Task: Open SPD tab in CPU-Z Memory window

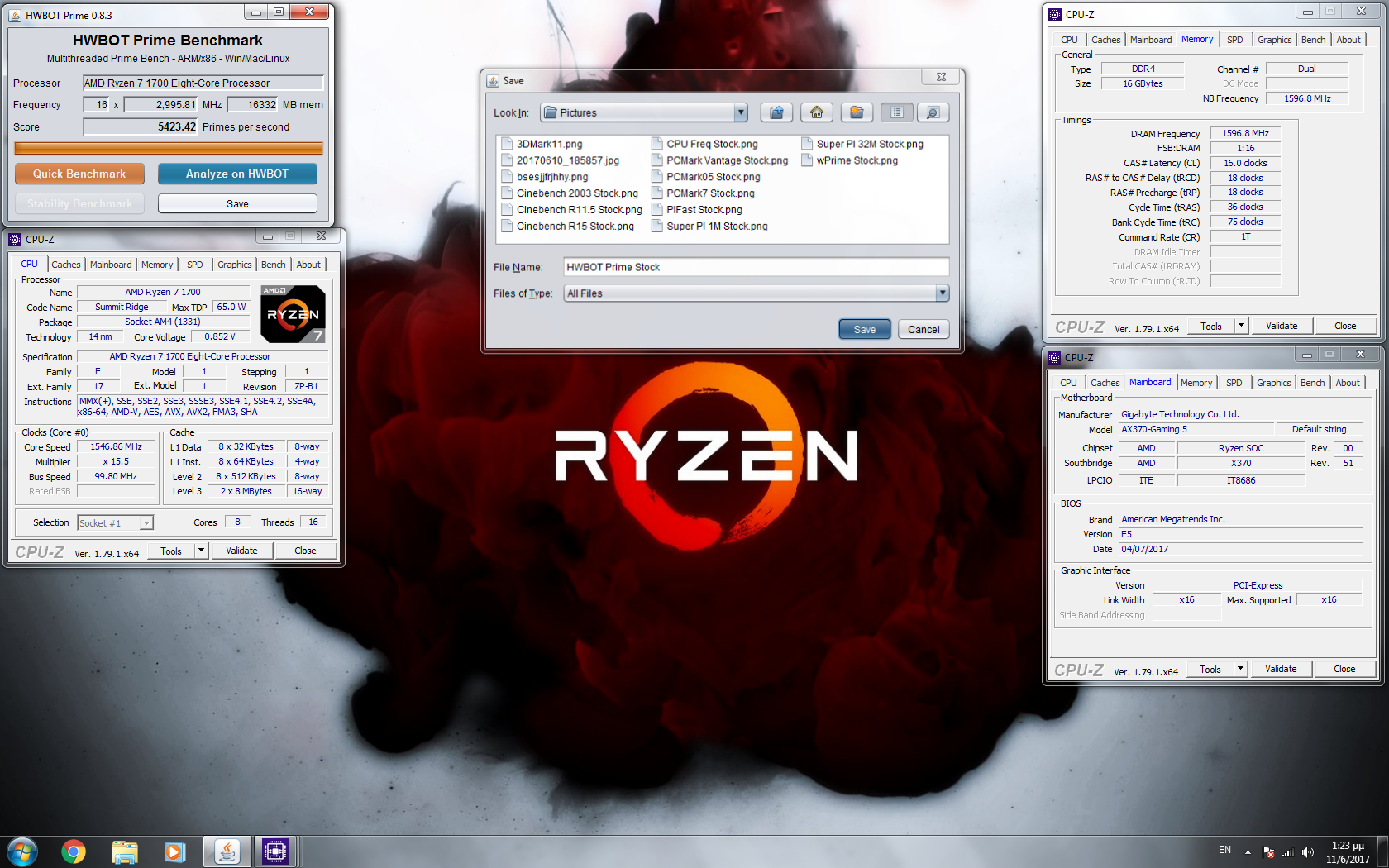Action: 1235,40
